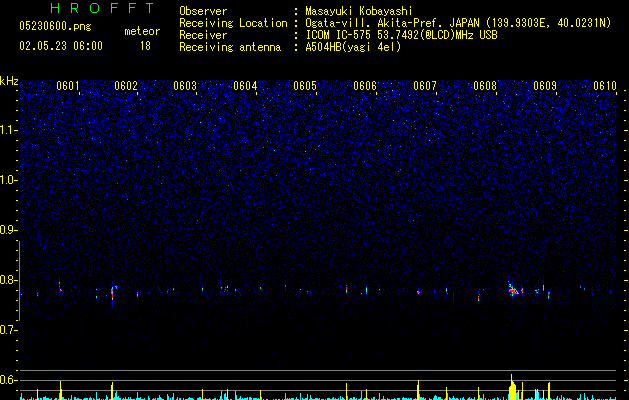Click the 0607 time marker
This screenshot has height=400, width=629.
click(x=425, y=86)
